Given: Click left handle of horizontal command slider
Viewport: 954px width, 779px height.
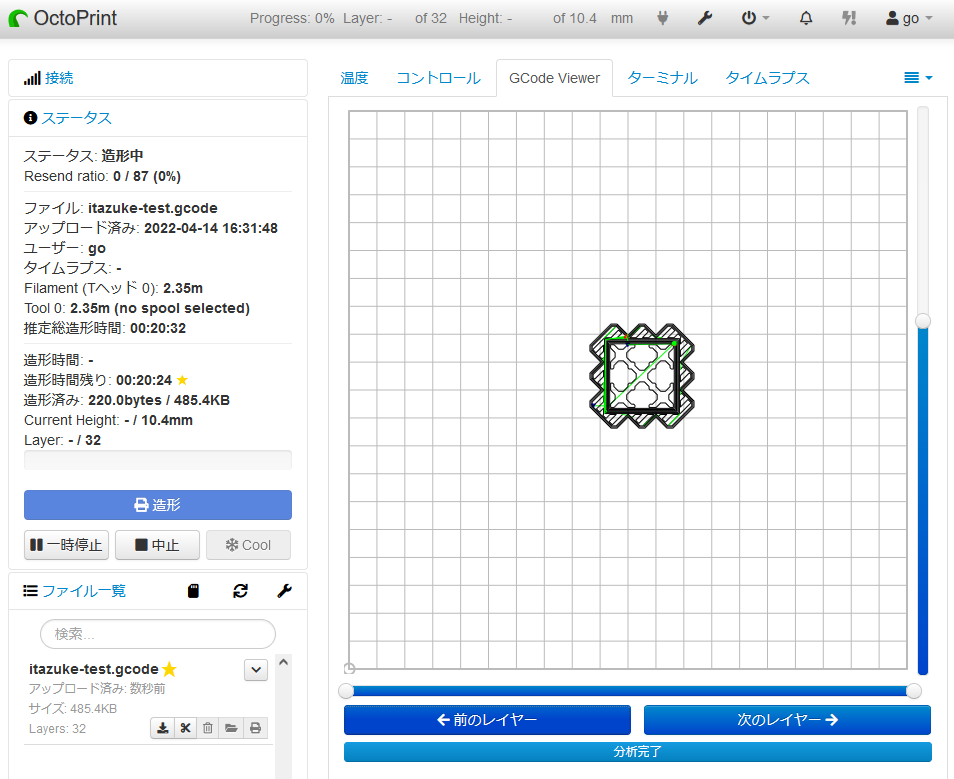Looking at the screenshot, I should click(x=346, y=691).
